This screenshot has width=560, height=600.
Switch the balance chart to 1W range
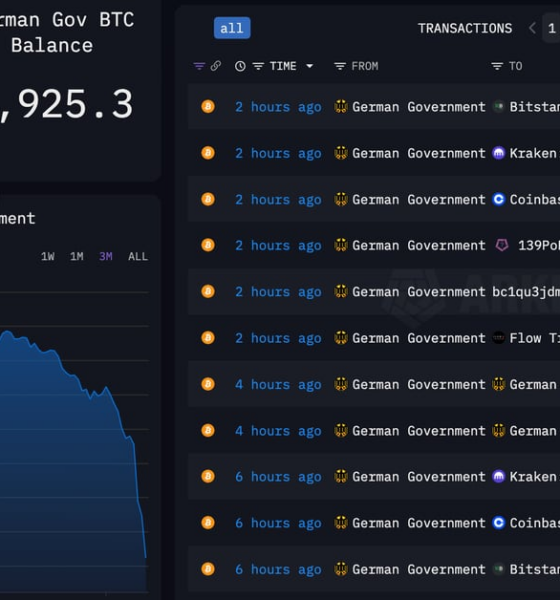click(x=48, y=256)
